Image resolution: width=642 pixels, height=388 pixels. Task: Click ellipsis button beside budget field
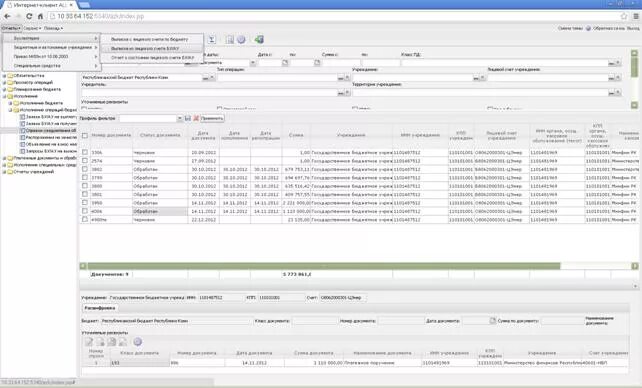coord(206,78)
